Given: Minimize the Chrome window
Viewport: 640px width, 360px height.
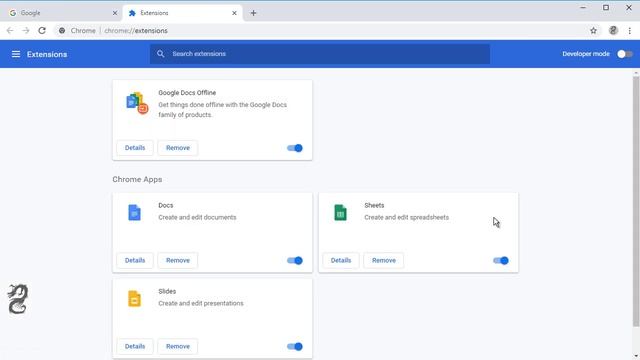Looking at the screenshot, I should point(583,8).
